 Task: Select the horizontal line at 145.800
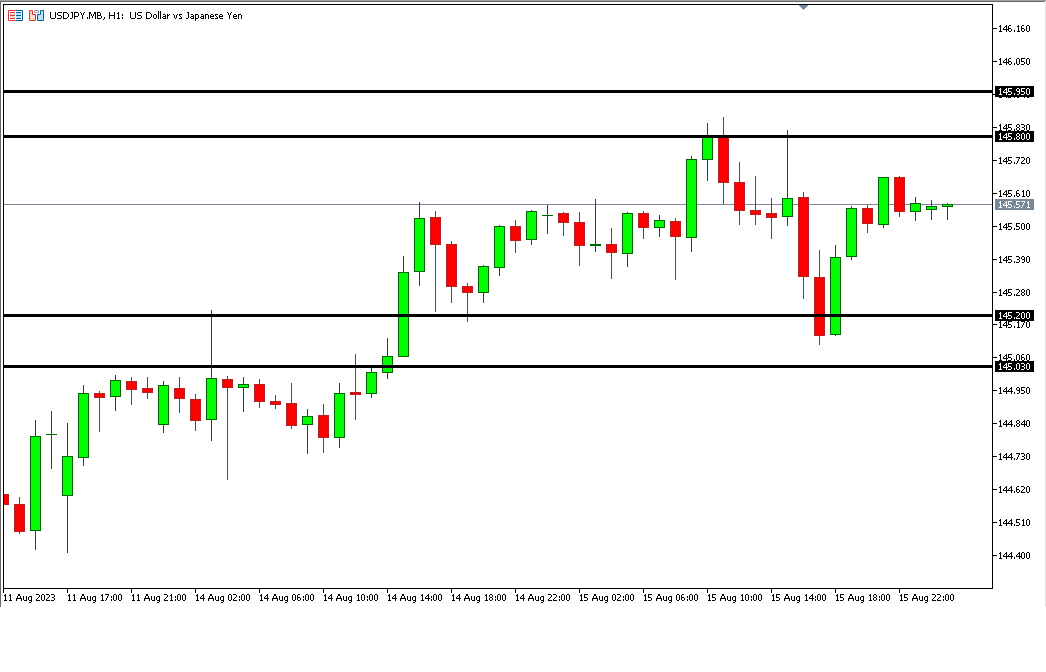click(x=498, y=137)
